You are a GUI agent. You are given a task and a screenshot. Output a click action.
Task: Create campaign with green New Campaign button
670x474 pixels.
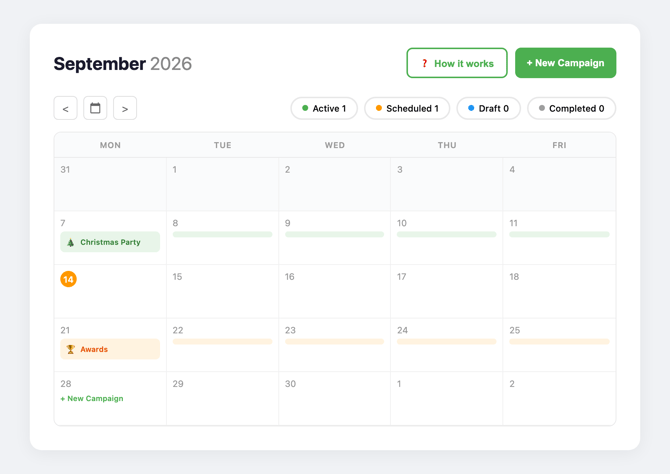coord(565,63)
